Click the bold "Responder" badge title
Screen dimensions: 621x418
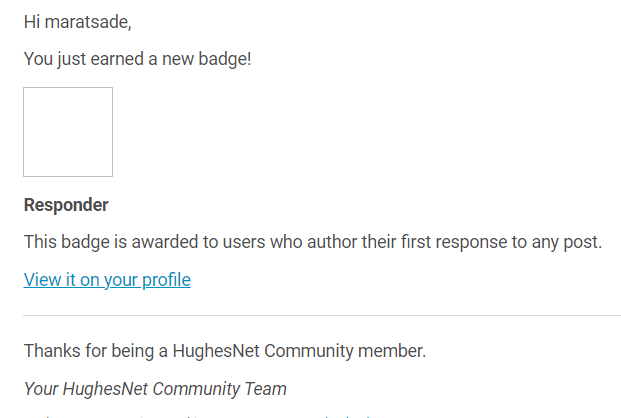66,205
